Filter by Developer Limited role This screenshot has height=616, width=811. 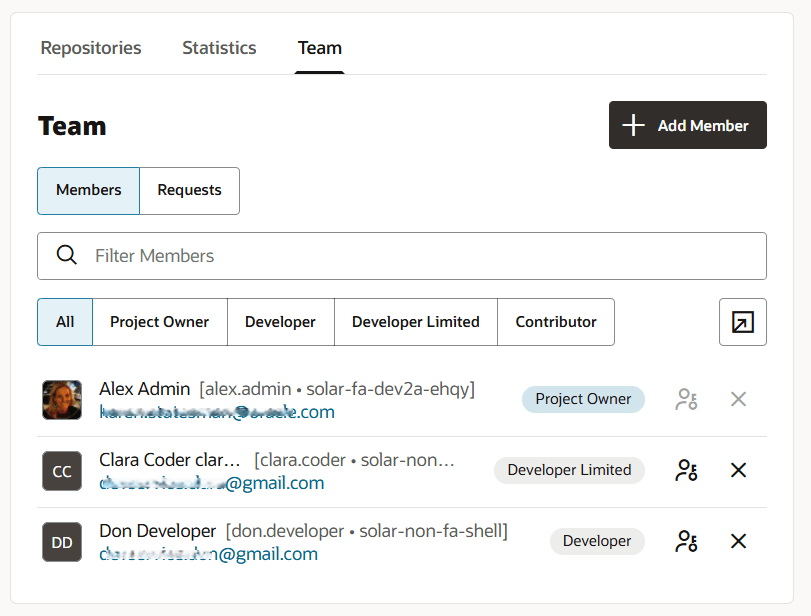point(415,322)
